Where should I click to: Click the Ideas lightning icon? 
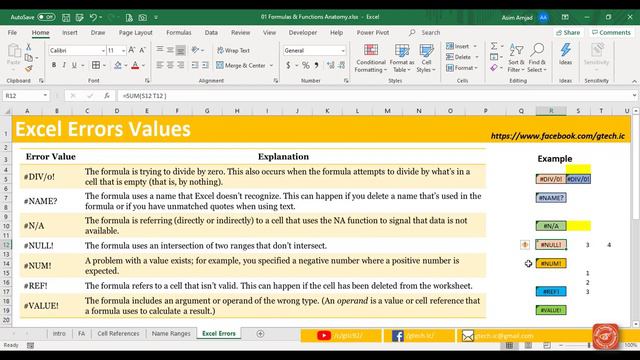coord(565,54)
